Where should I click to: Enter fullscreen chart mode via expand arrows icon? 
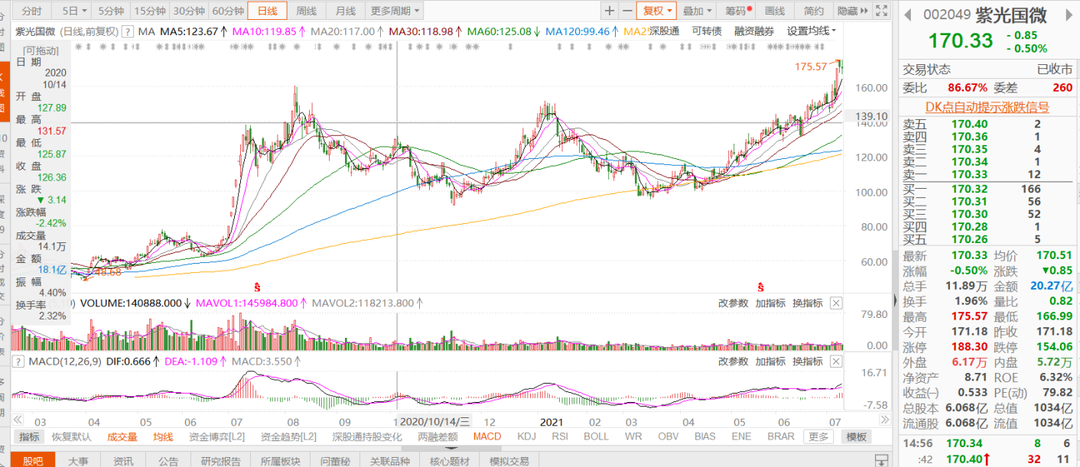point(881,11)
